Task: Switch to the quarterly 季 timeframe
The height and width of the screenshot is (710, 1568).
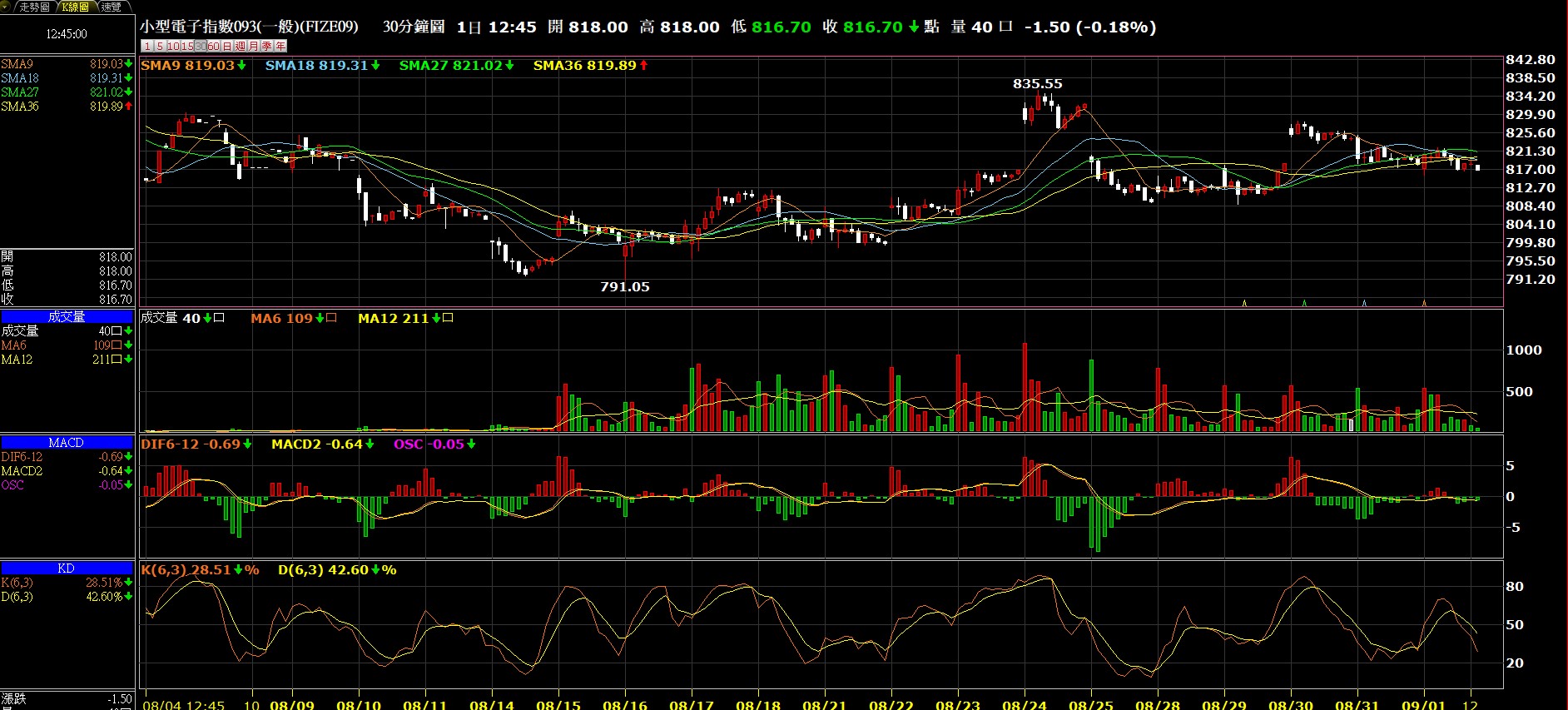Action: (x=266, y=46)
